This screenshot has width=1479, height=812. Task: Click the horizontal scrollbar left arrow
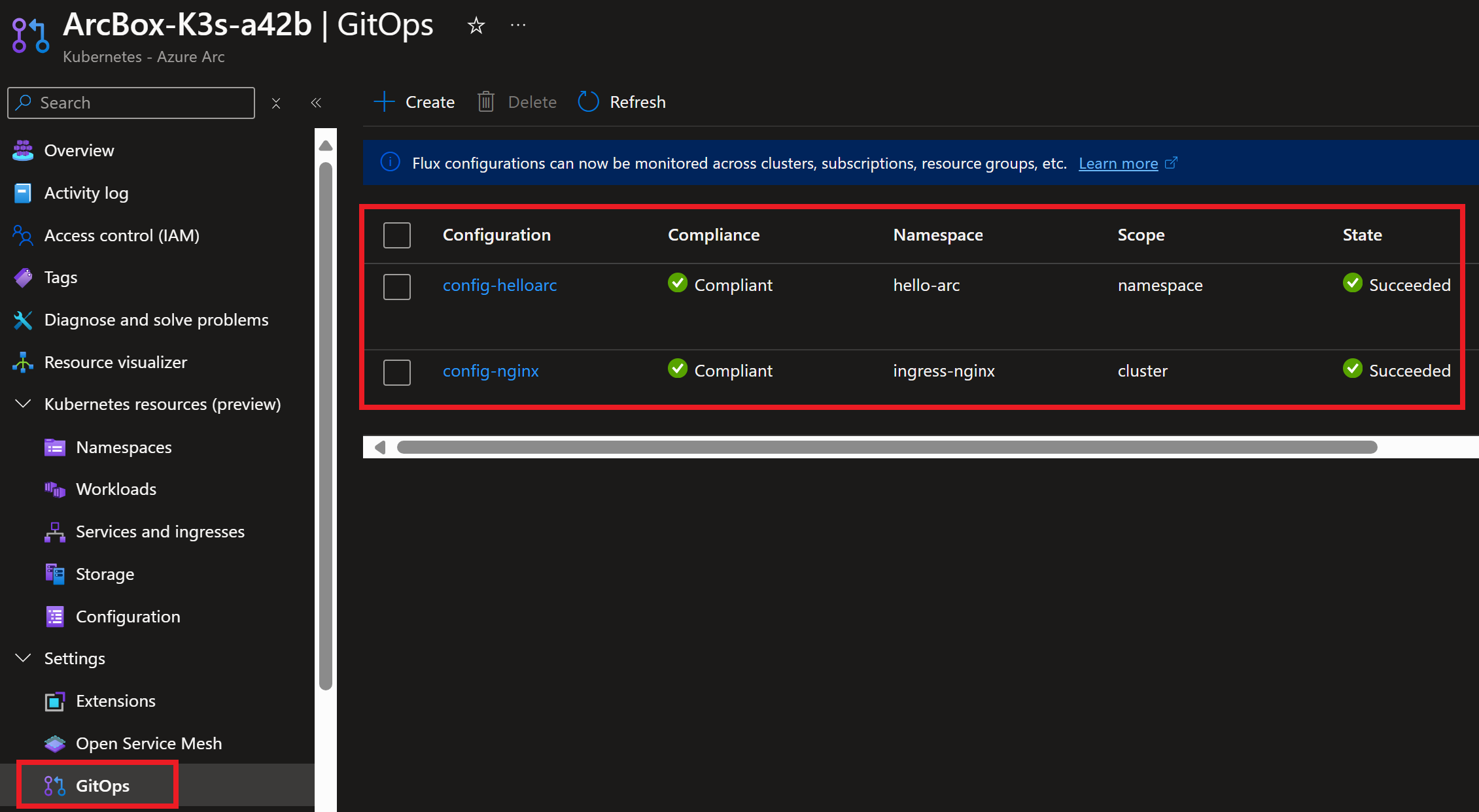tap(380, 447)
